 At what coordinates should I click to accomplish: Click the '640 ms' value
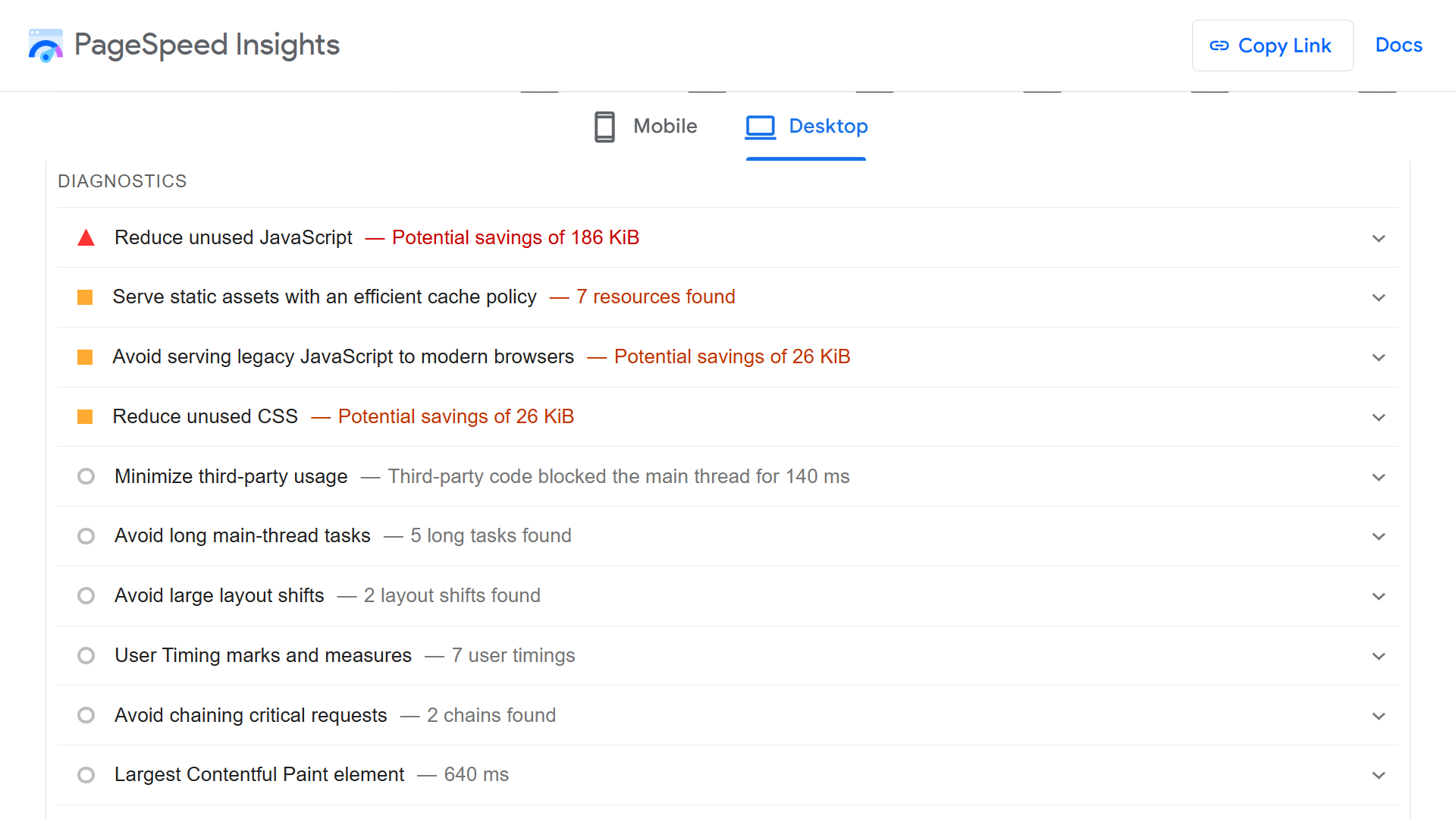click(x=476, y=775)
